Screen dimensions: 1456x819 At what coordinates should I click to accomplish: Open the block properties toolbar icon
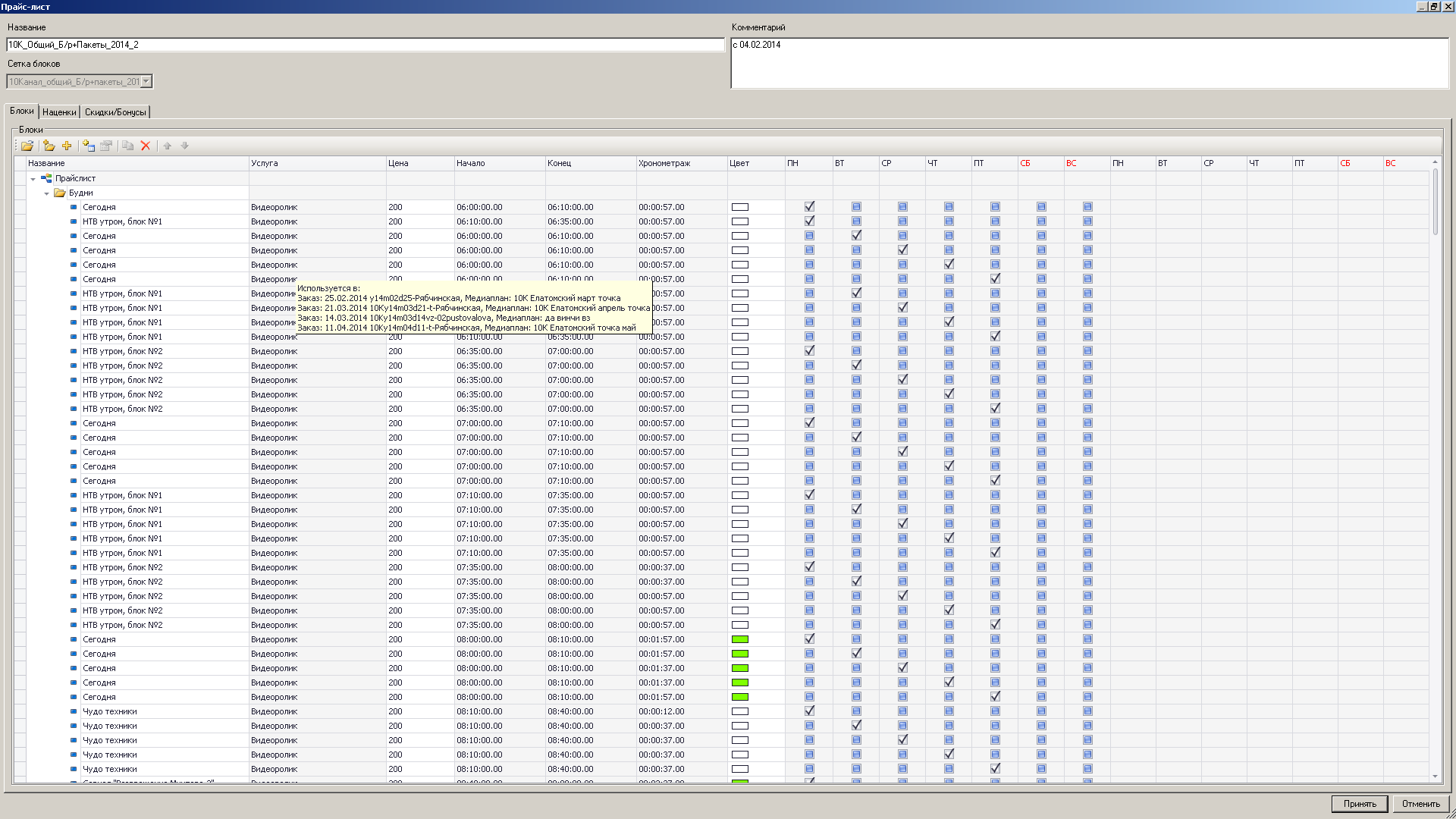pyautogui.click(x=106, y=146)
